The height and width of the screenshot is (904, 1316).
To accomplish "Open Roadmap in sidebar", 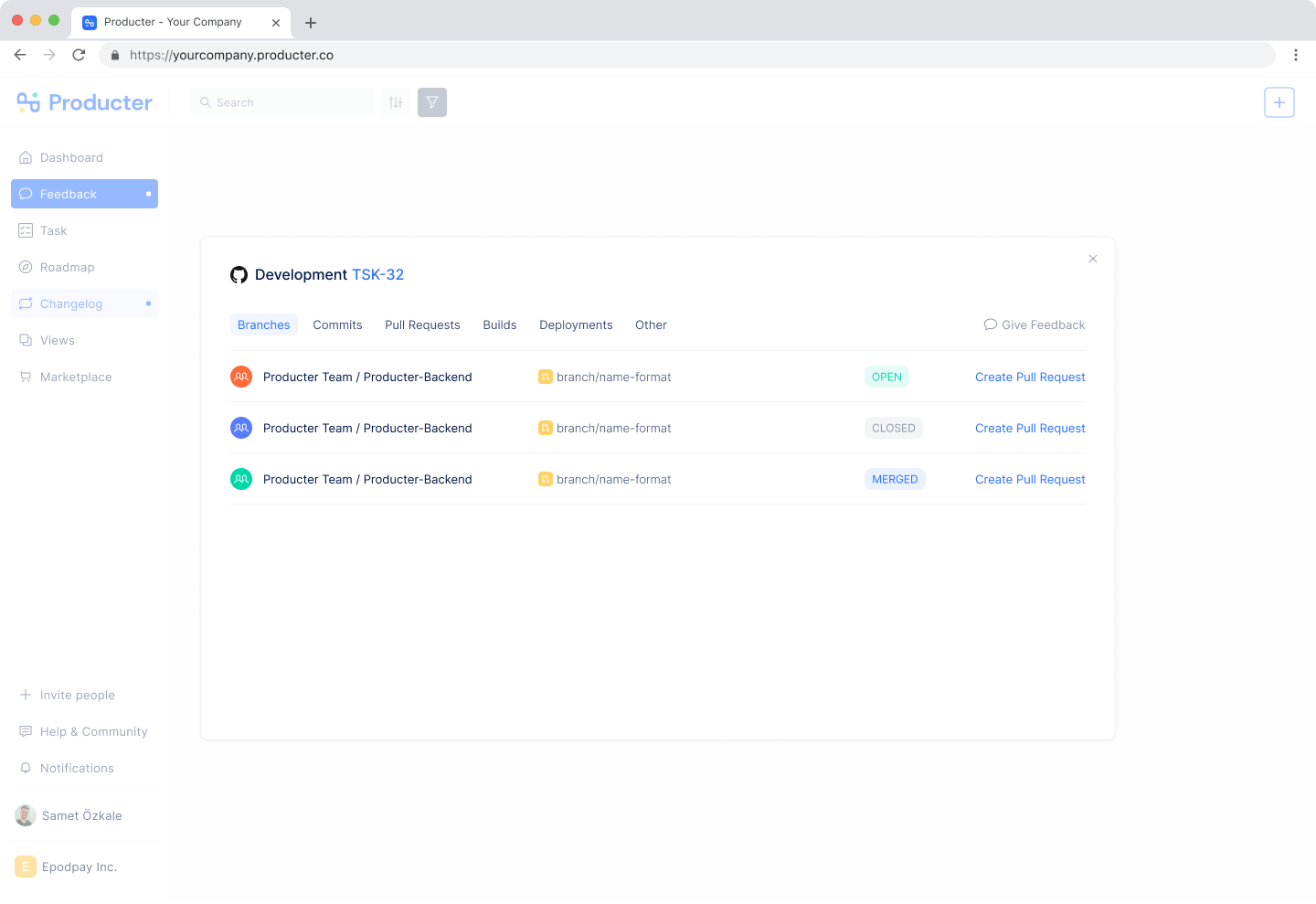I will [x=84, y=267].
